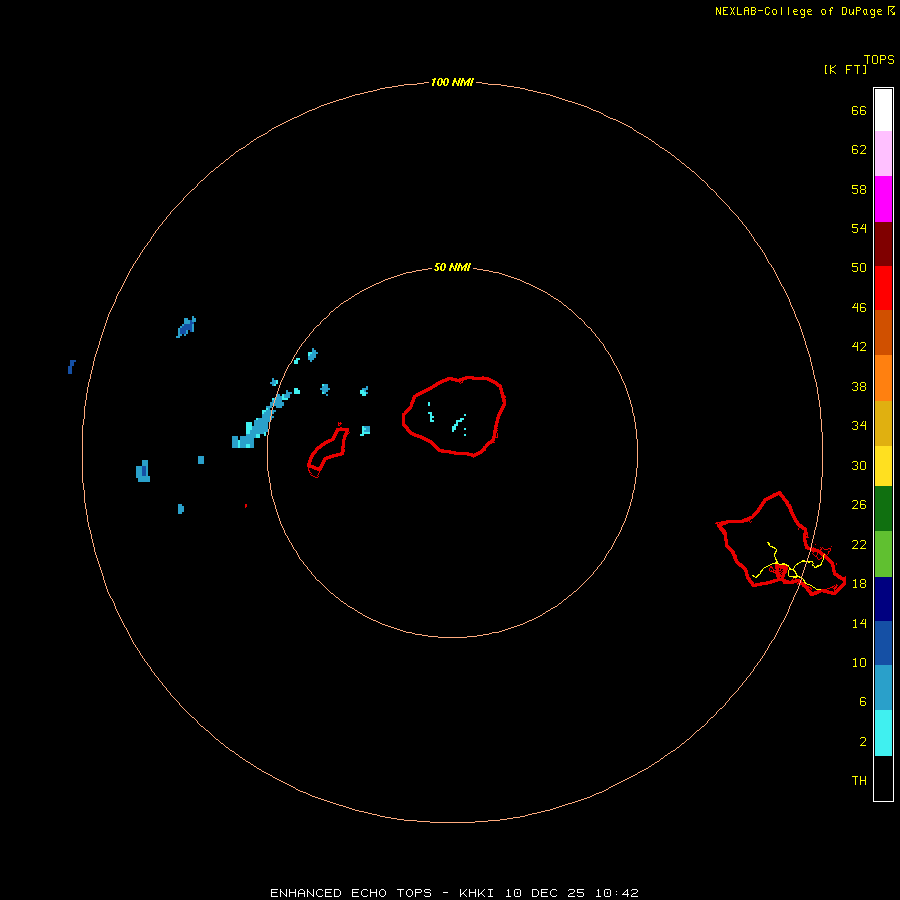The height and width of the screenshot is (900, 900).
Task: Click the '54' legend value
Action: (859, 228)
